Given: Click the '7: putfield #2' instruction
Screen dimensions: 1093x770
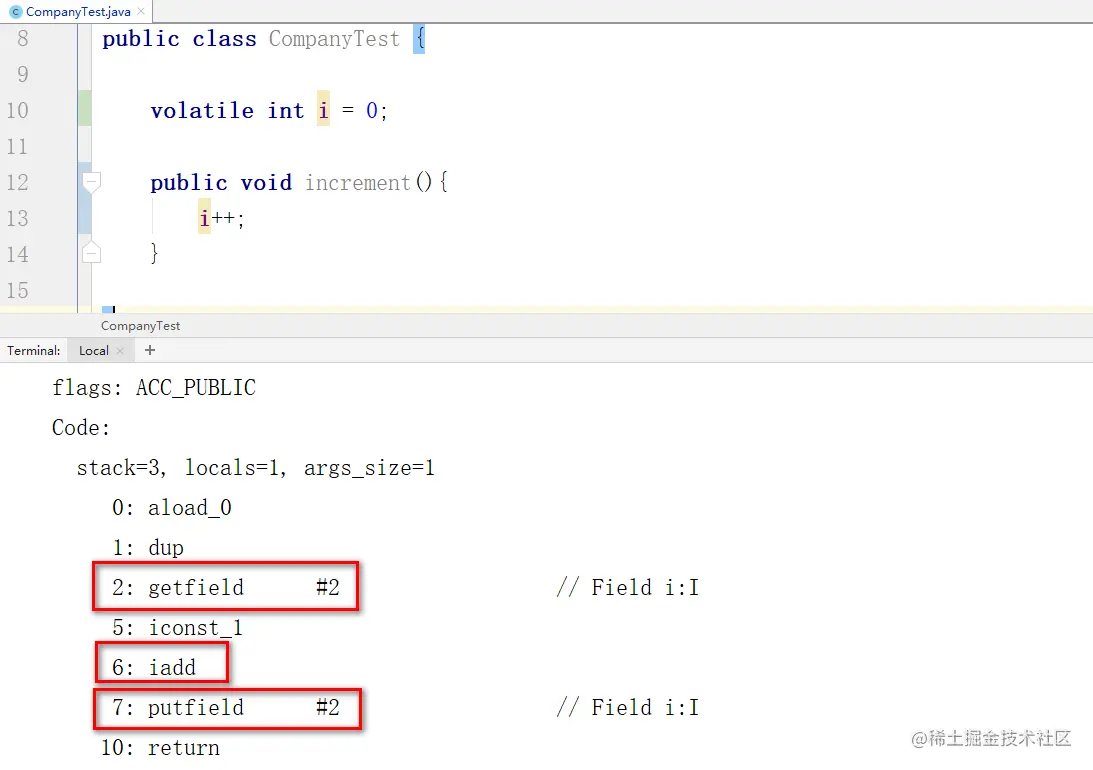Looking at the screenshot, I should [x=227, y=709].
